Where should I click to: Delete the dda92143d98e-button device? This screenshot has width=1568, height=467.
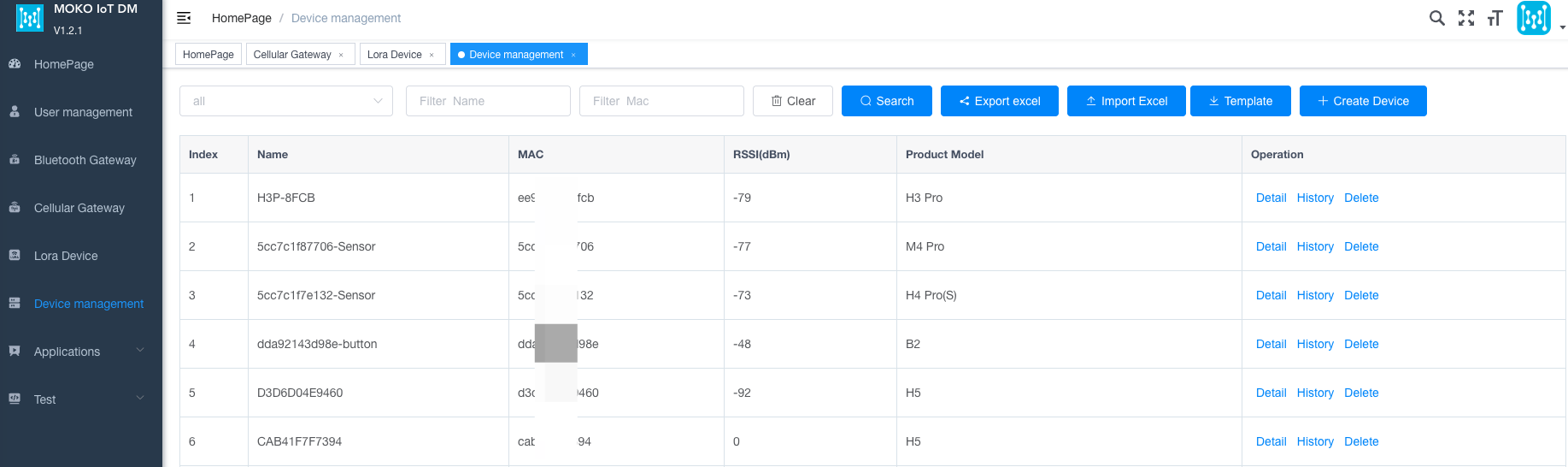[1361, 344]
